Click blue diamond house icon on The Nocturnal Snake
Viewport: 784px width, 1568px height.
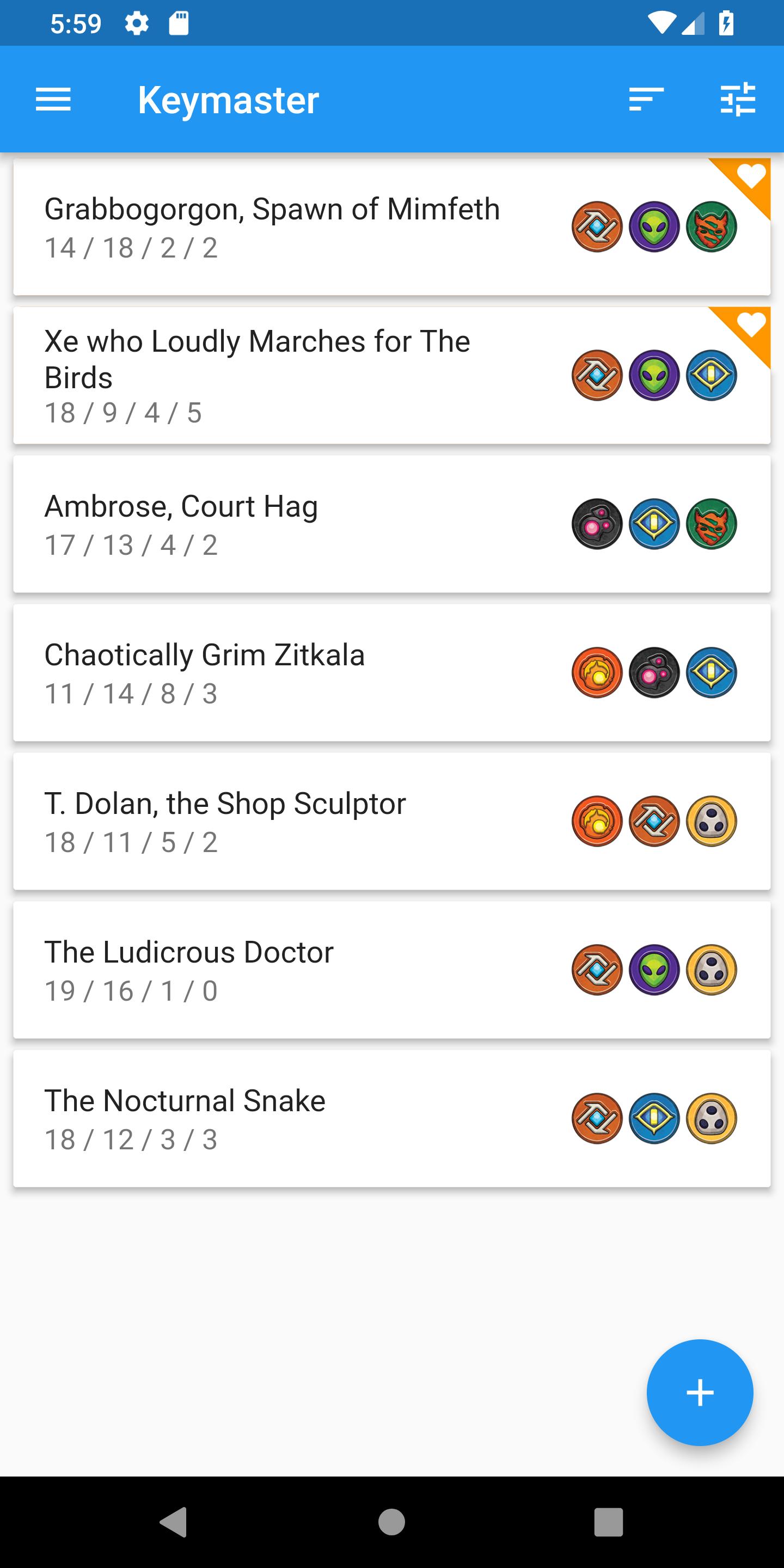click(x=654, y=1118)
